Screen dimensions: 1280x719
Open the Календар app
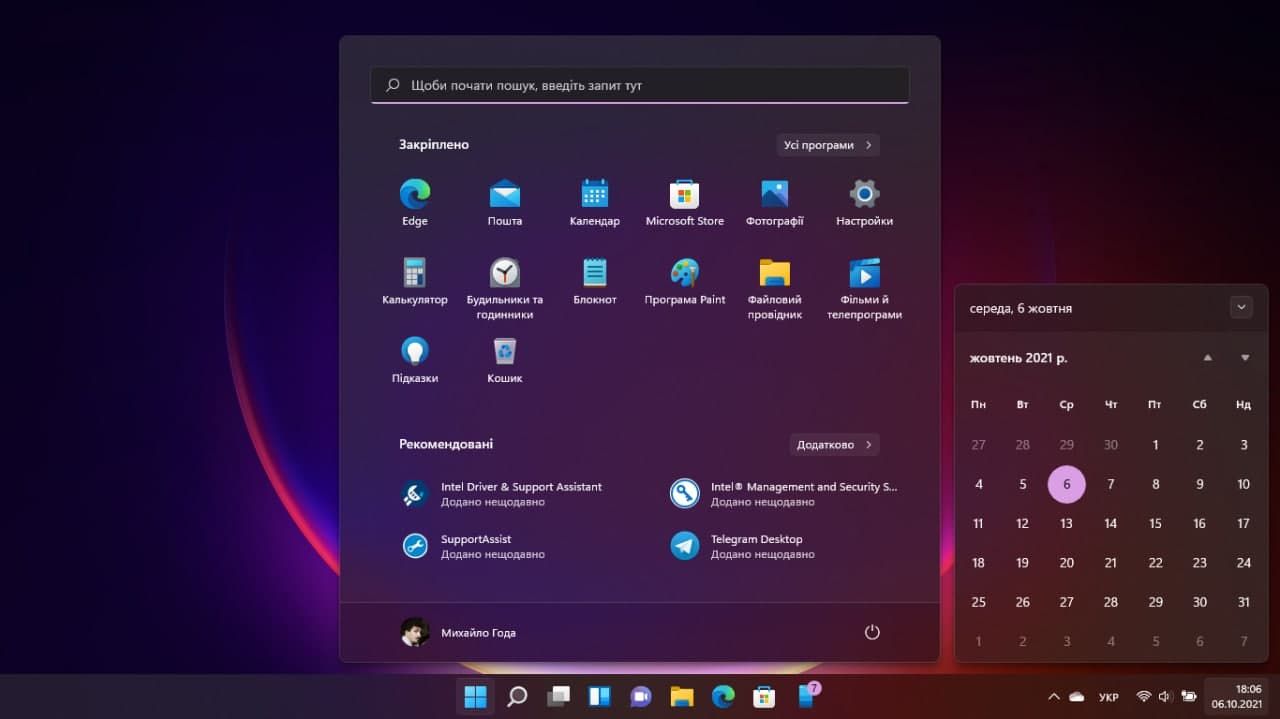point(594,192)
